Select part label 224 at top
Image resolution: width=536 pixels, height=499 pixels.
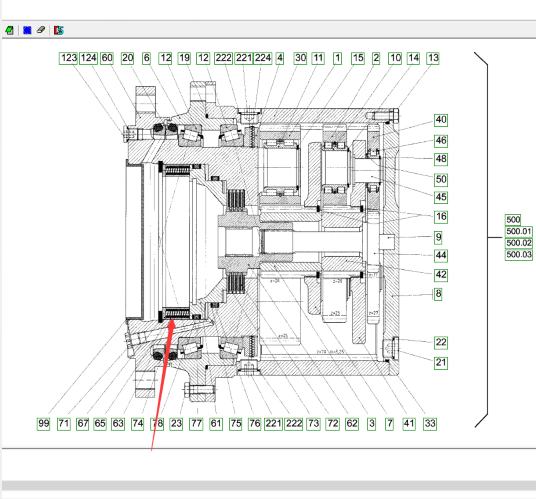coord(263,58)
